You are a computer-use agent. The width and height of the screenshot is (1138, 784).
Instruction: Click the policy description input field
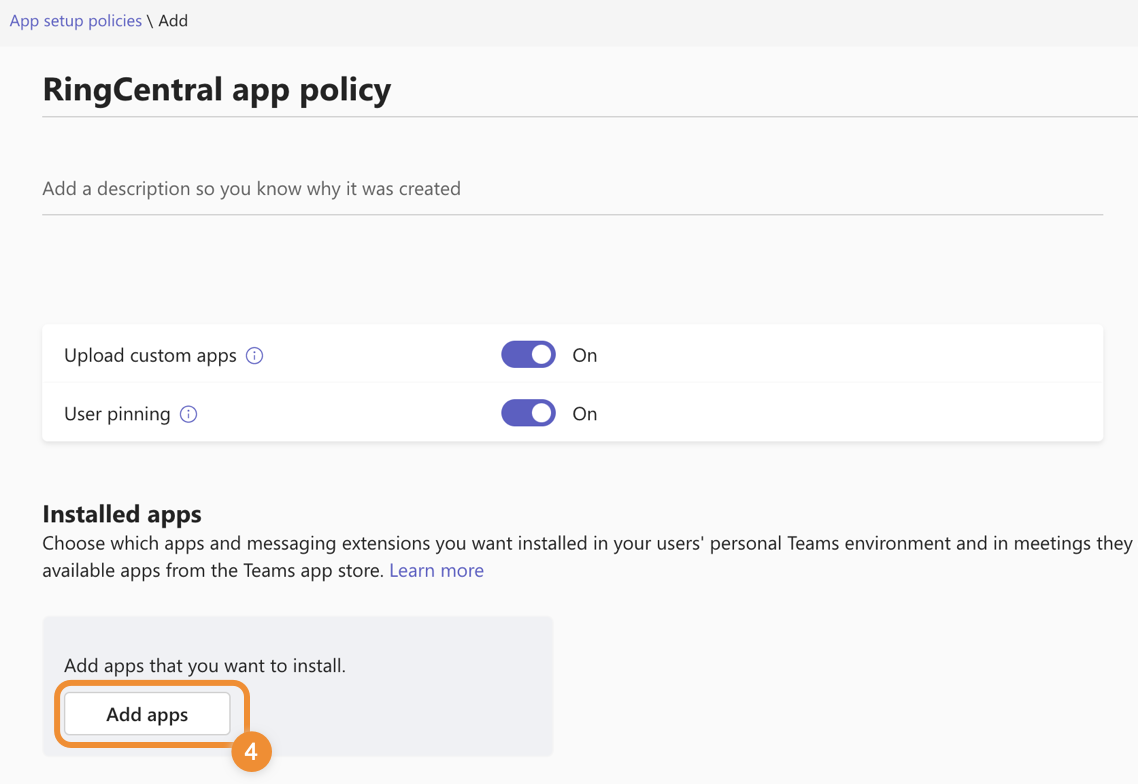tap(573, 189)
